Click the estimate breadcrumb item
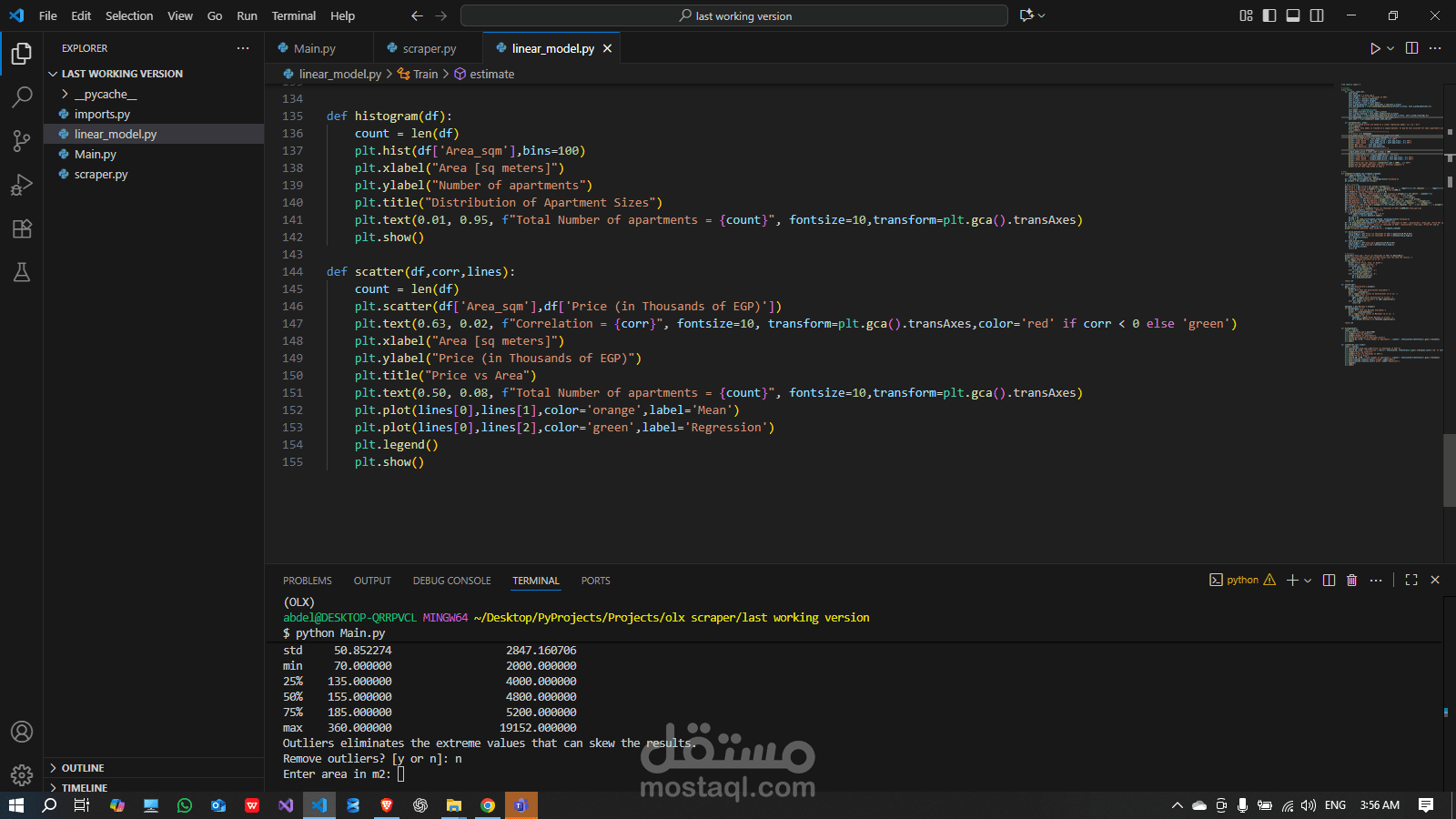 click(x=491, y=74)
